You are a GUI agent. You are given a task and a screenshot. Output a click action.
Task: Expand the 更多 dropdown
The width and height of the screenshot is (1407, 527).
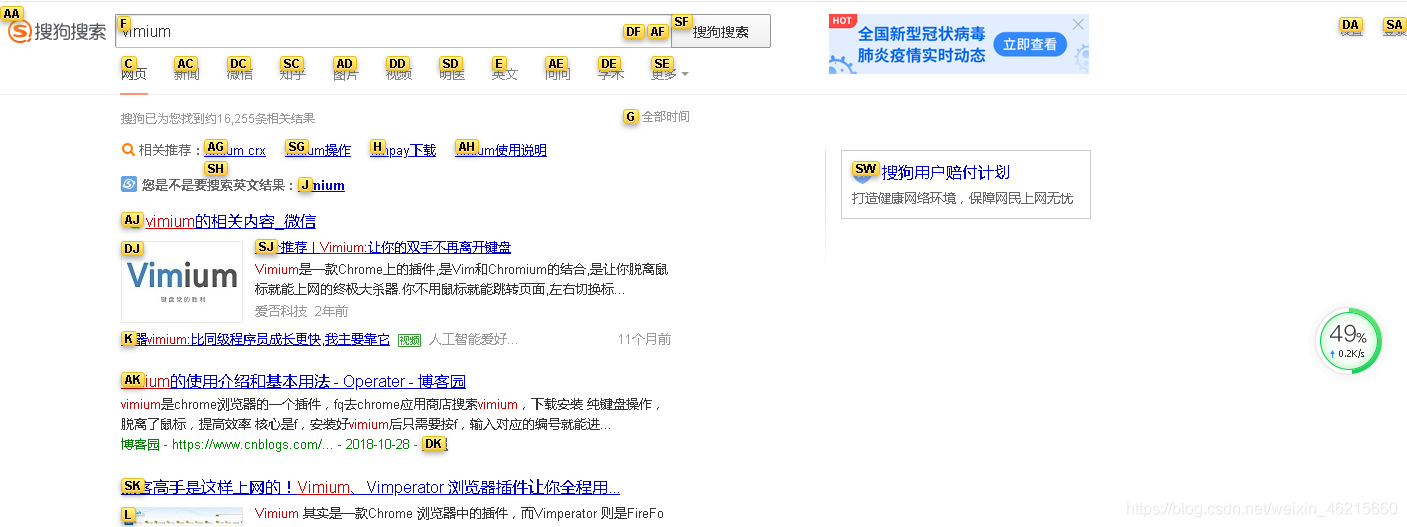[x=669, y=74]
